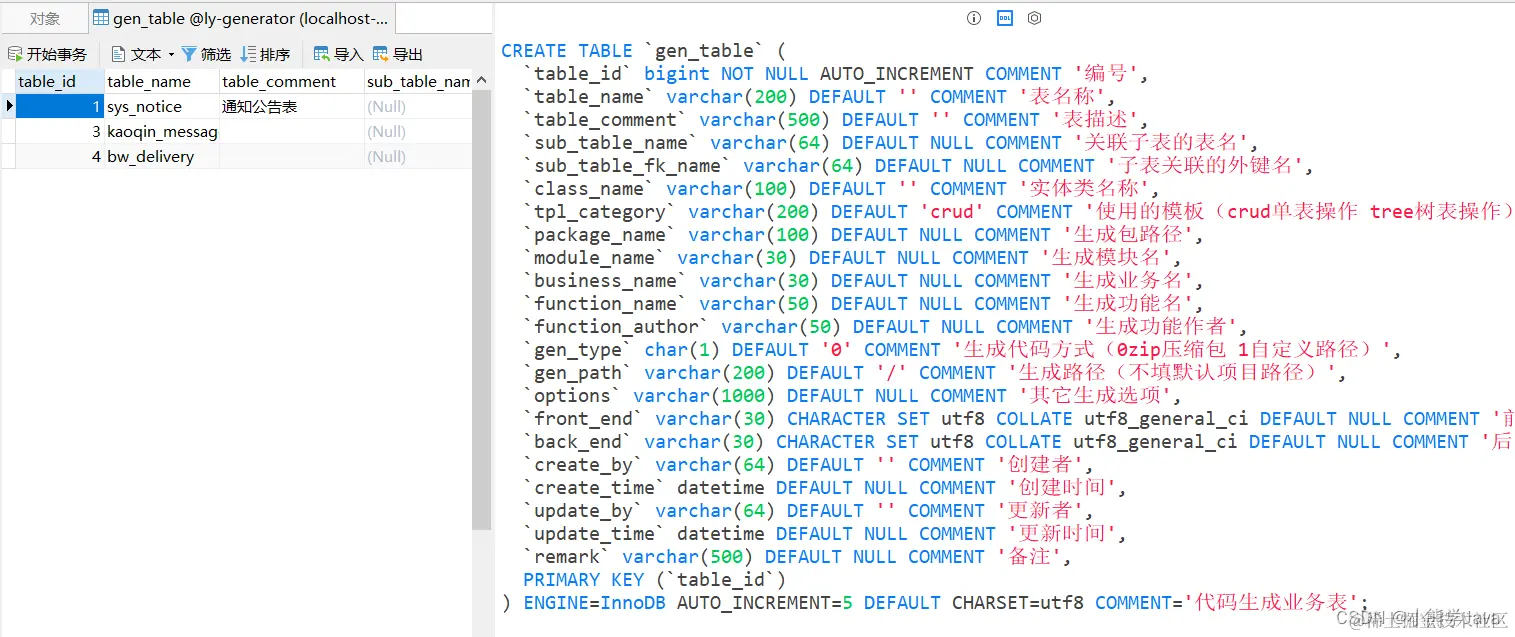Click the ENGINE=InnoDB text in DDL
Viewport: 1515px width, 637px height.
(x=595, y=602)
